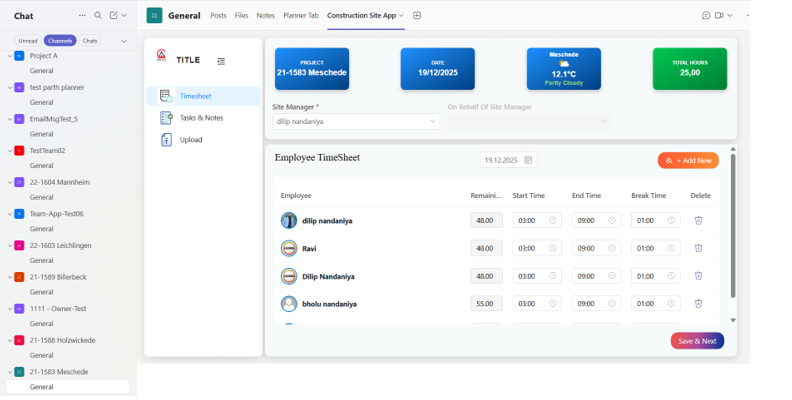Start a video meeting from the header
This screenshot has width=792, height=400.
[x=719, y=16]
